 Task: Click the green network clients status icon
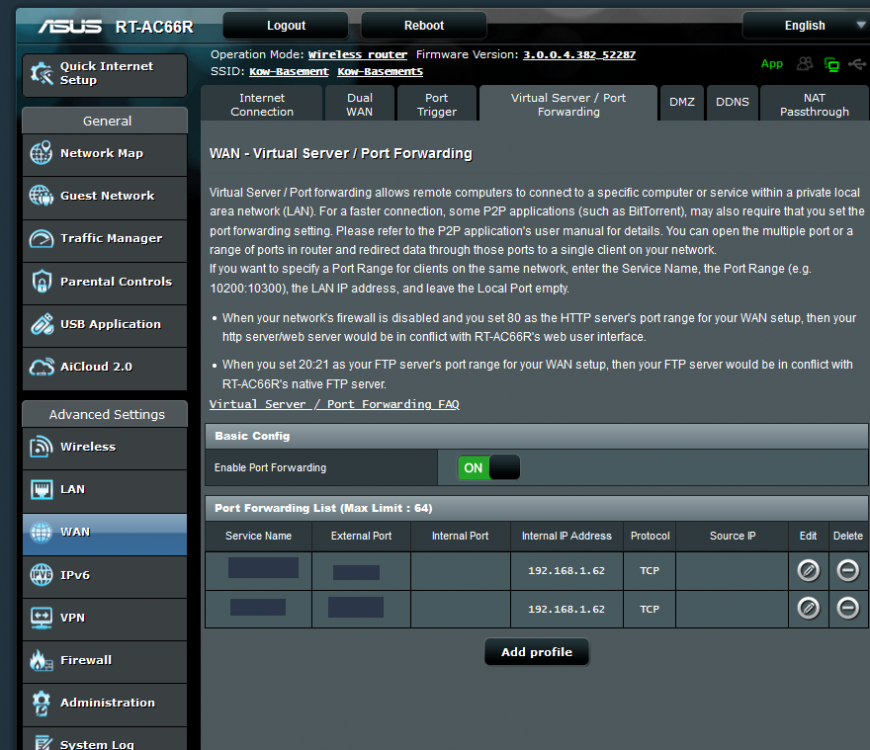click(x=832, y=64)
